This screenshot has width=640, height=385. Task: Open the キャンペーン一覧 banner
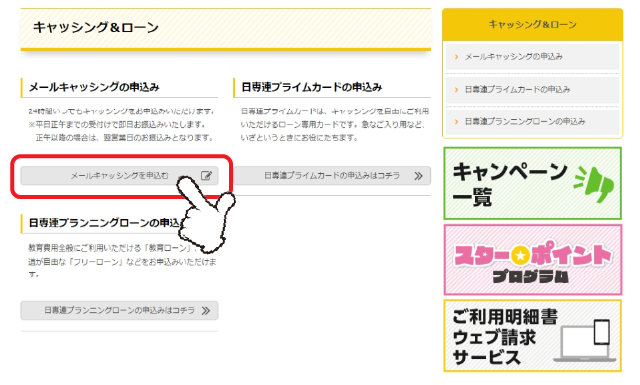pos(533,183)
